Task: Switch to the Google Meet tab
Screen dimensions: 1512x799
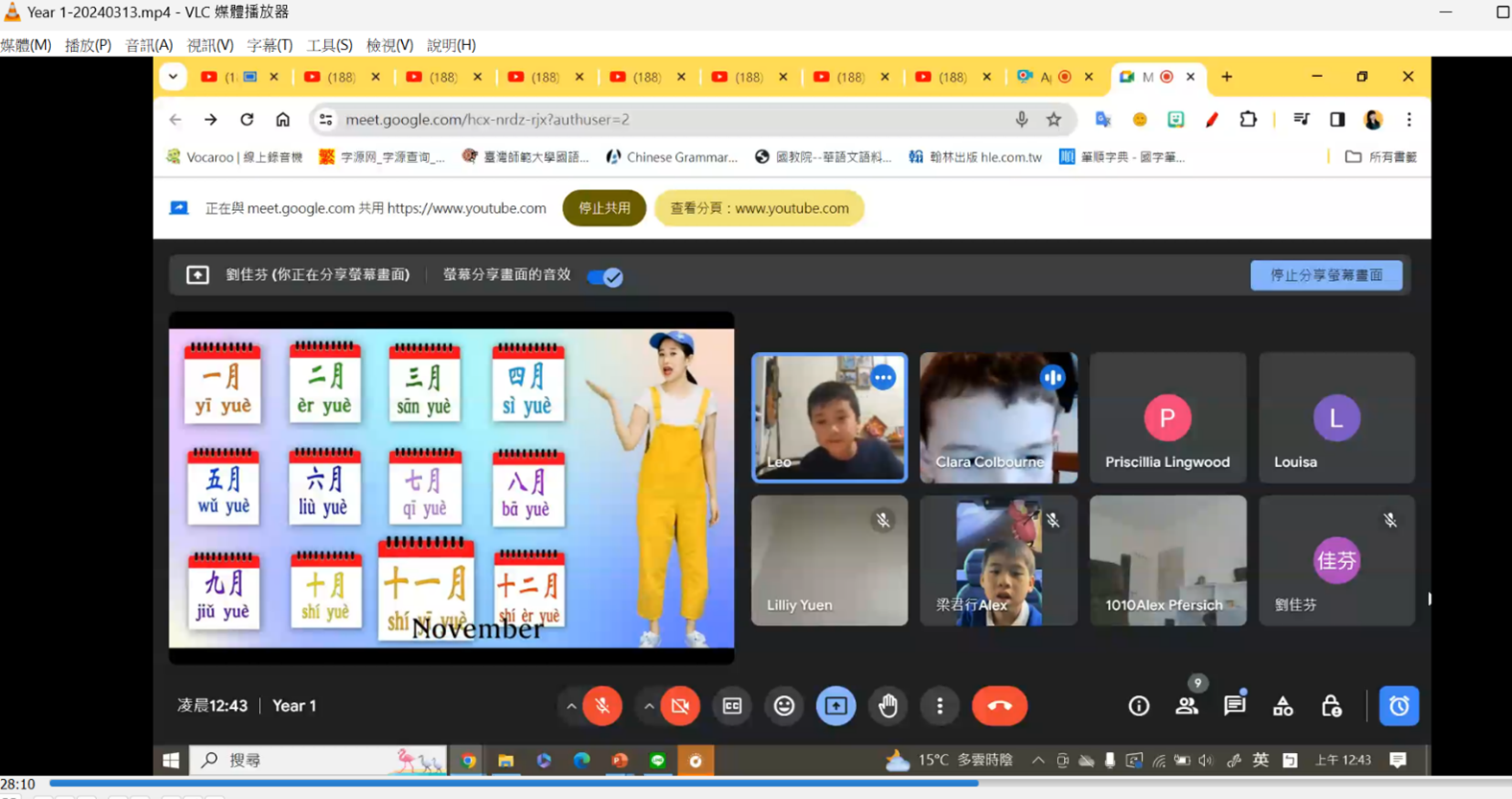Action: point(1156,77)
